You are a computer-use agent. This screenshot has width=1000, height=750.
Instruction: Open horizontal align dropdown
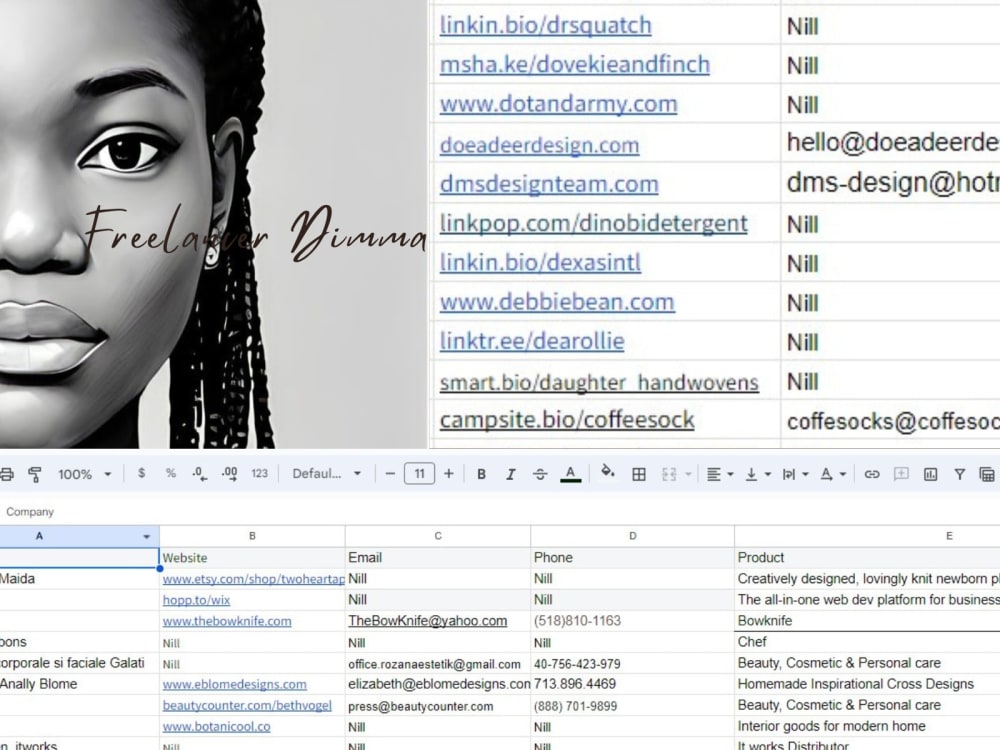coord(720,474)
